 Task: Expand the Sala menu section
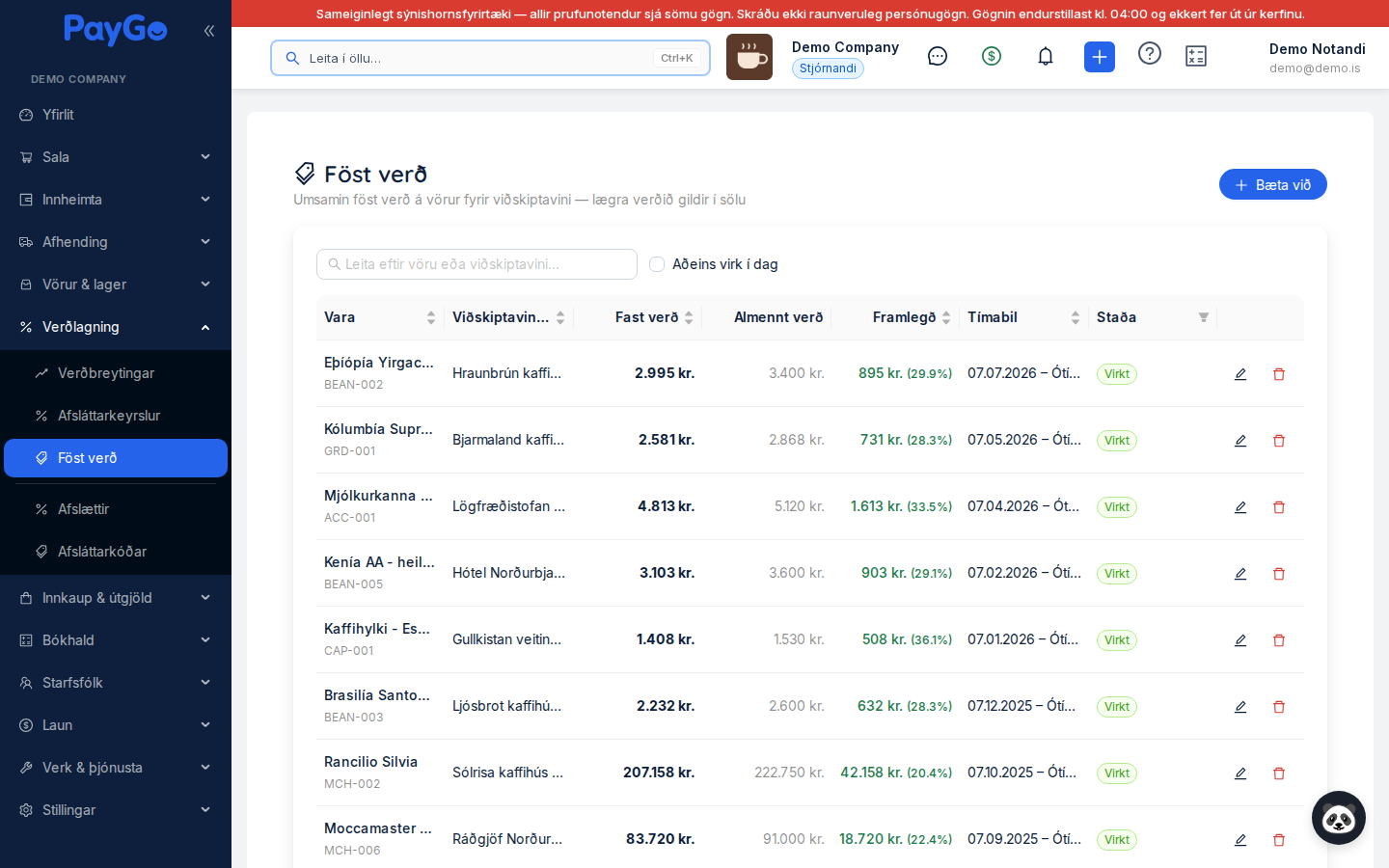click(x=116, y=157)
